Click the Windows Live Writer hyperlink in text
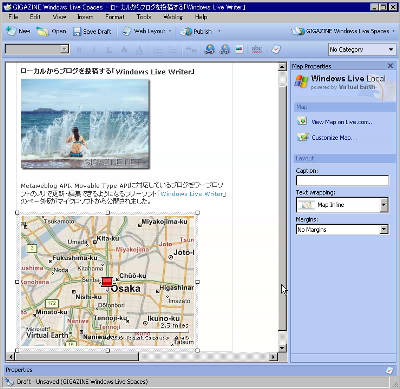 [193, 194]
